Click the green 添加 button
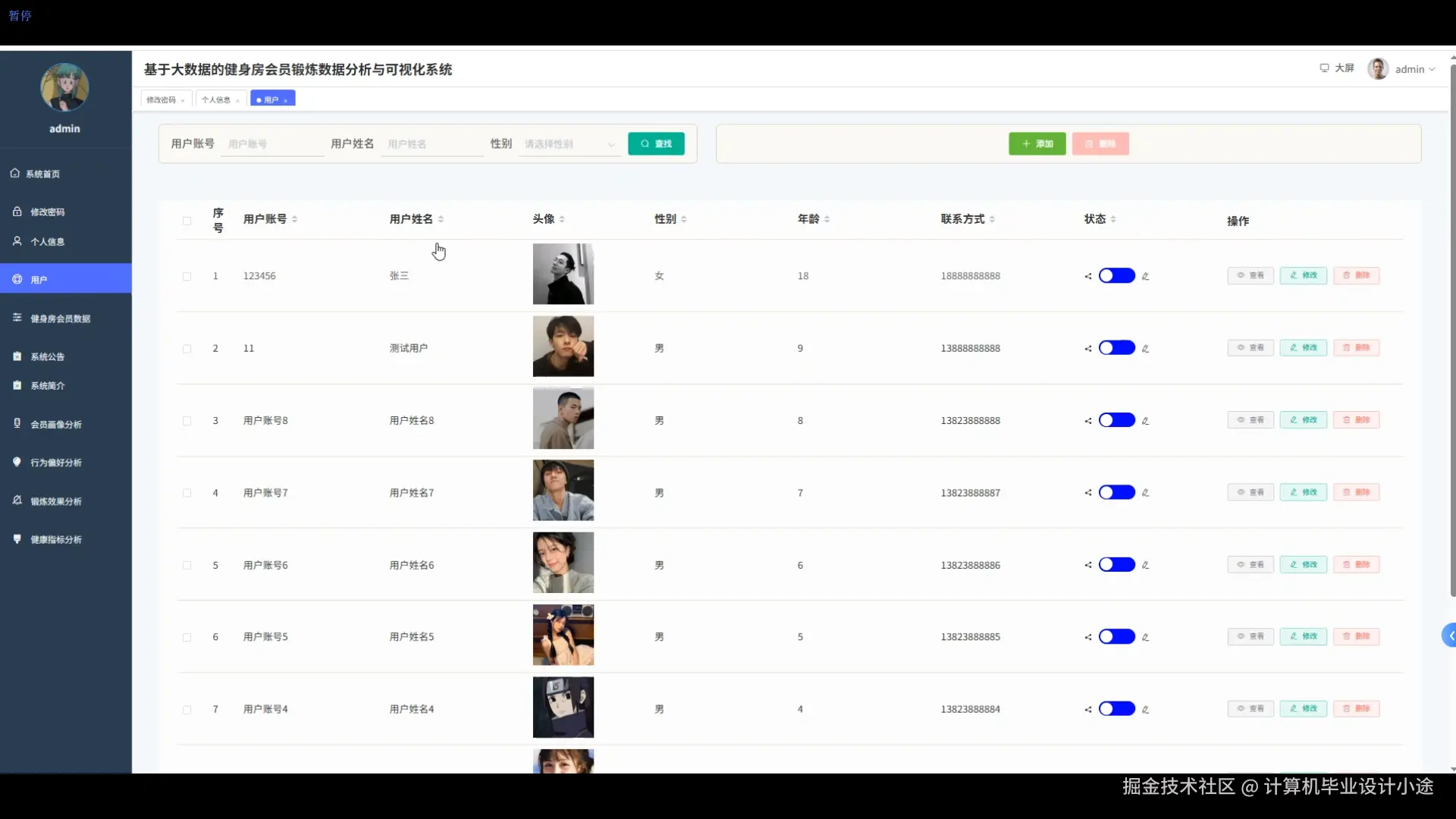The width and height of the screenshot is (1456, 819). click(x=1036, y=143)
